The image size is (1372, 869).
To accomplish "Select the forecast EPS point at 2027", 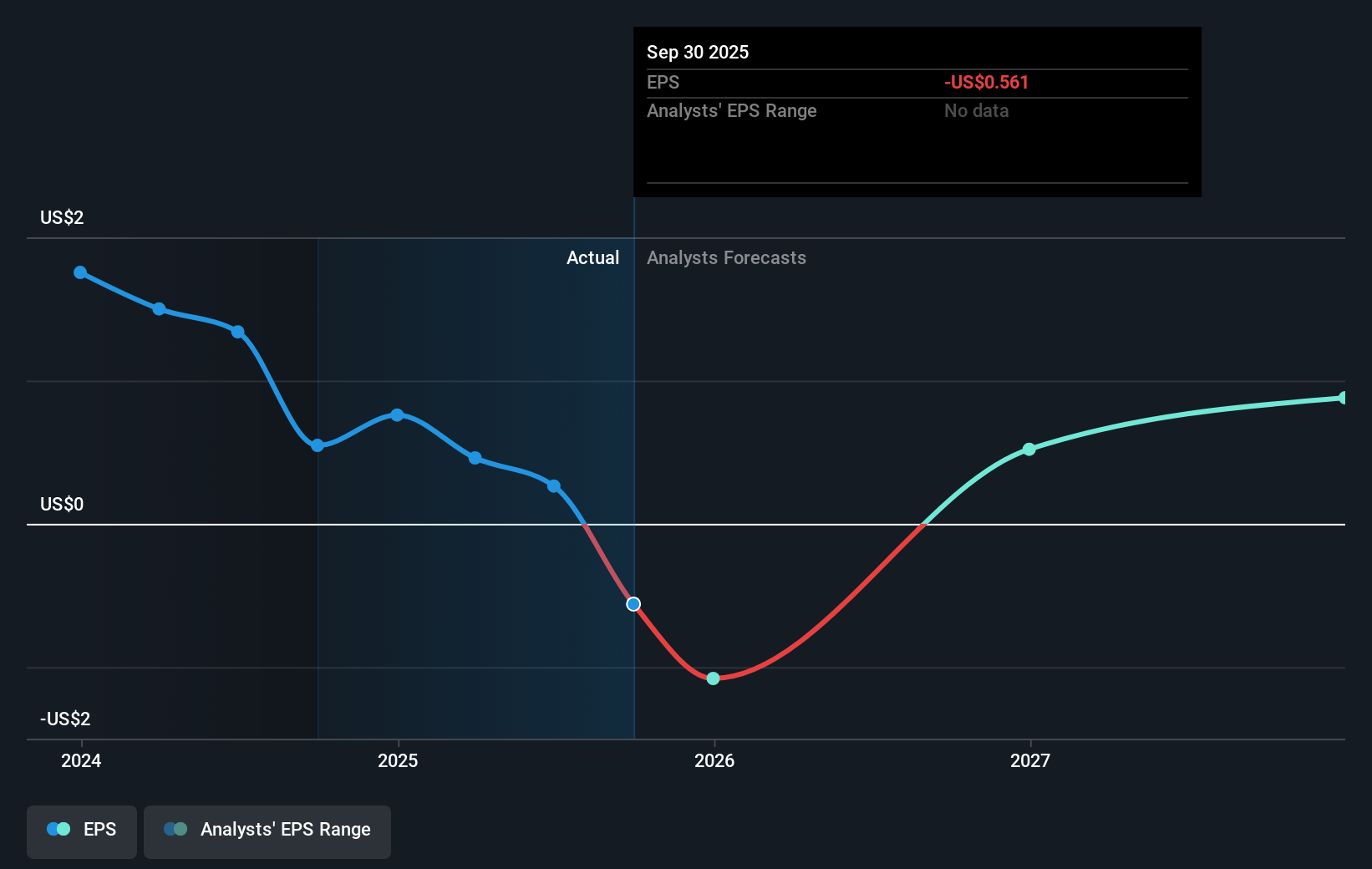I will point(1029,450).
